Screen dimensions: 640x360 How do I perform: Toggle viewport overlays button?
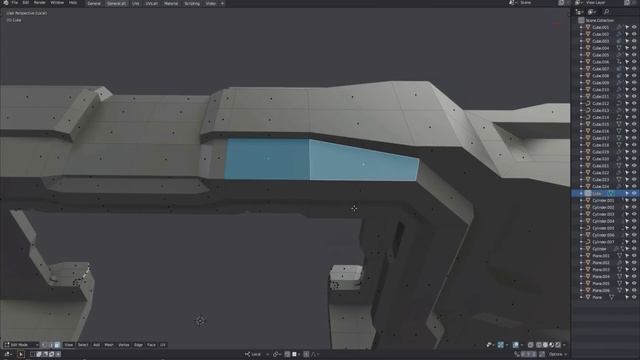516,345
